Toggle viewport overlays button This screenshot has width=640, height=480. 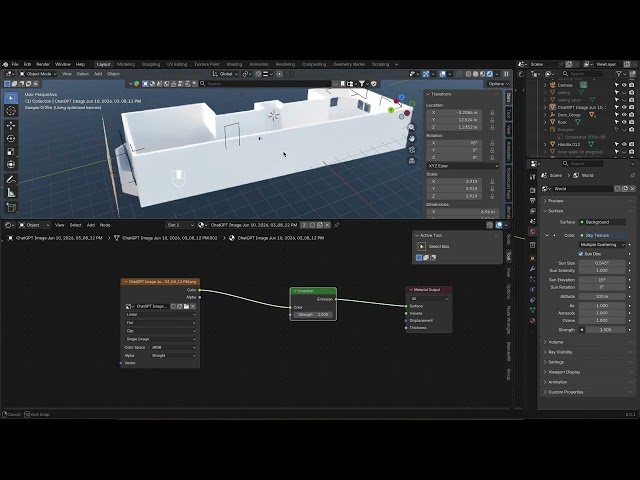click(443, 74)
